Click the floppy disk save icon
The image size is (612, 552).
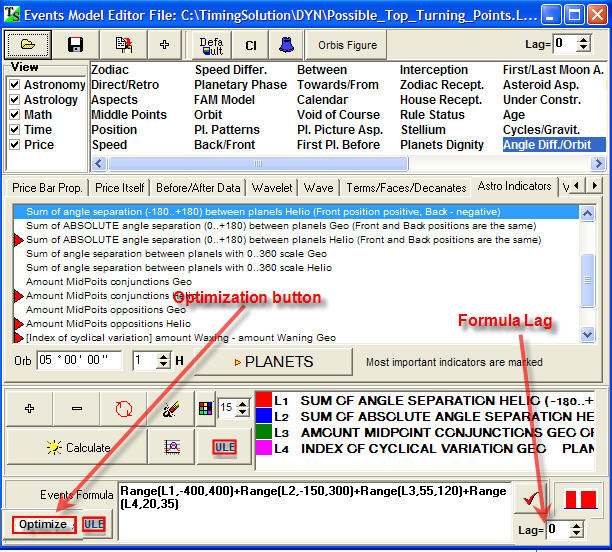click(x=75, y=44)
